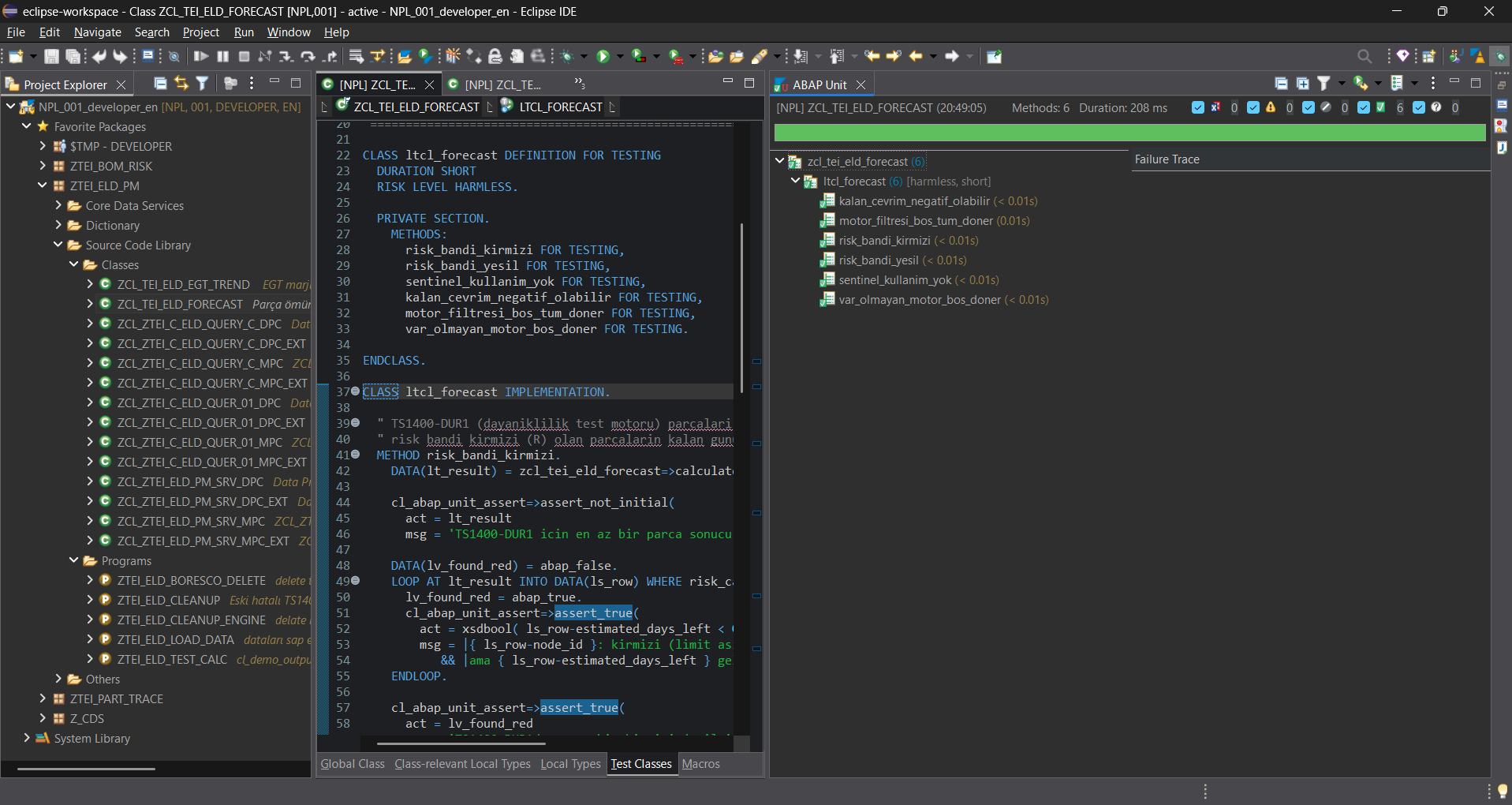Click the Open Perspective icon
Viewport: 1512px width, 805px height.
[x=1428, y=56]
